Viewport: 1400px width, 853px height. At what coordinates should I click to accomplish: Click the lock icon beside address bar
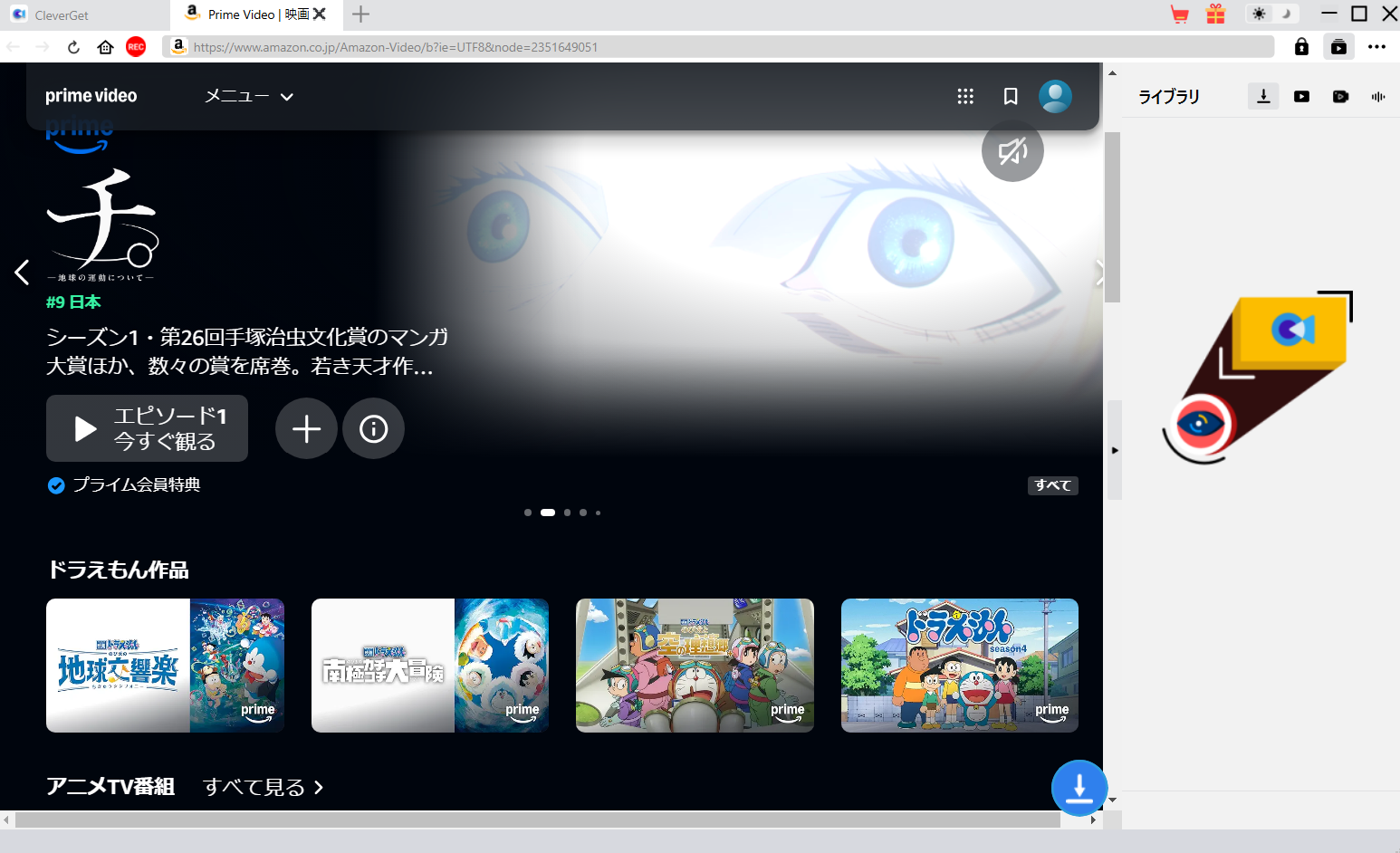1301,47
